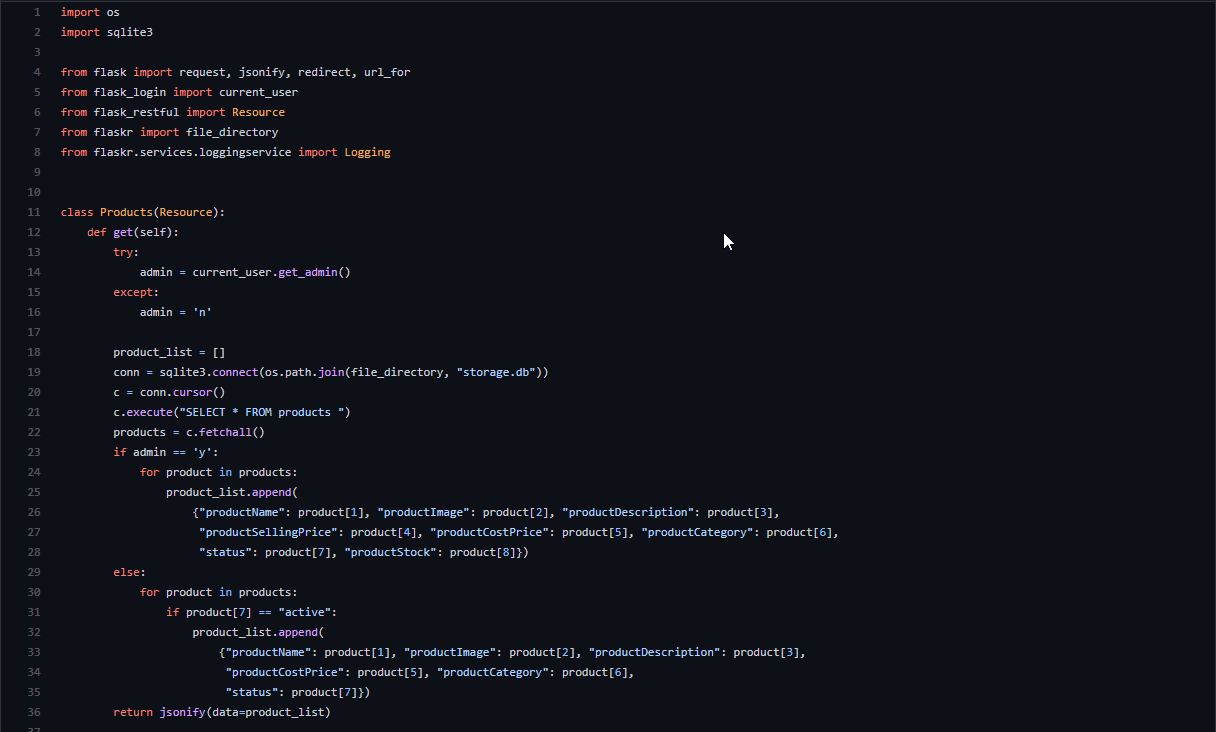Click 'get' in the def line 12

(x=123, y=232)
